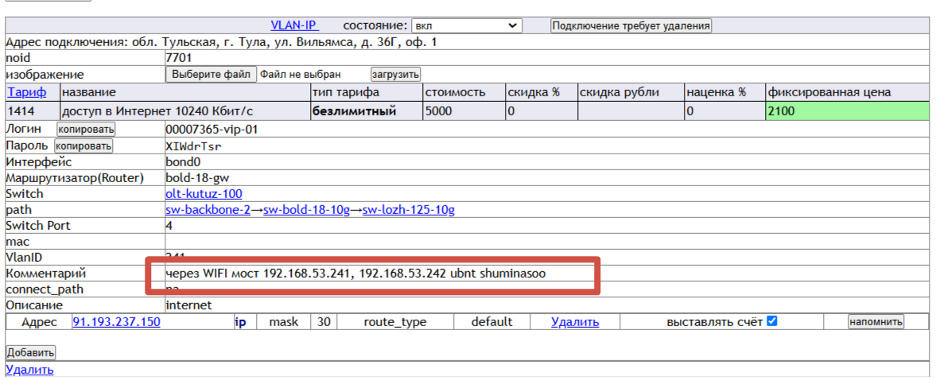Click the bottom Удалить link
This screenshot has height=378, width=936.
coord(29,370)
